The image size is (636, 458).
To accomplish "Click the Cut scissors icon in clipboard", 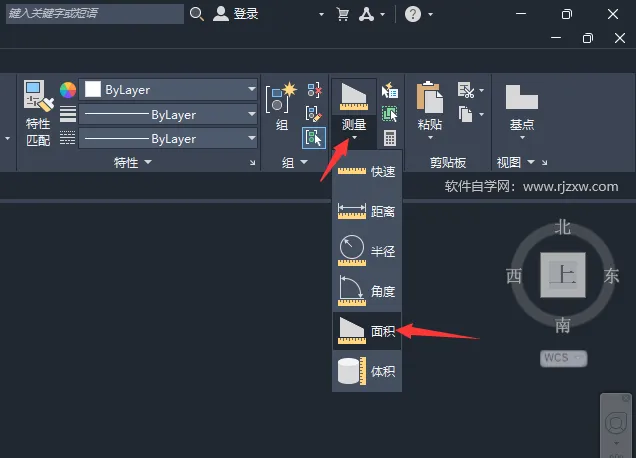I will tap(466, 90).
